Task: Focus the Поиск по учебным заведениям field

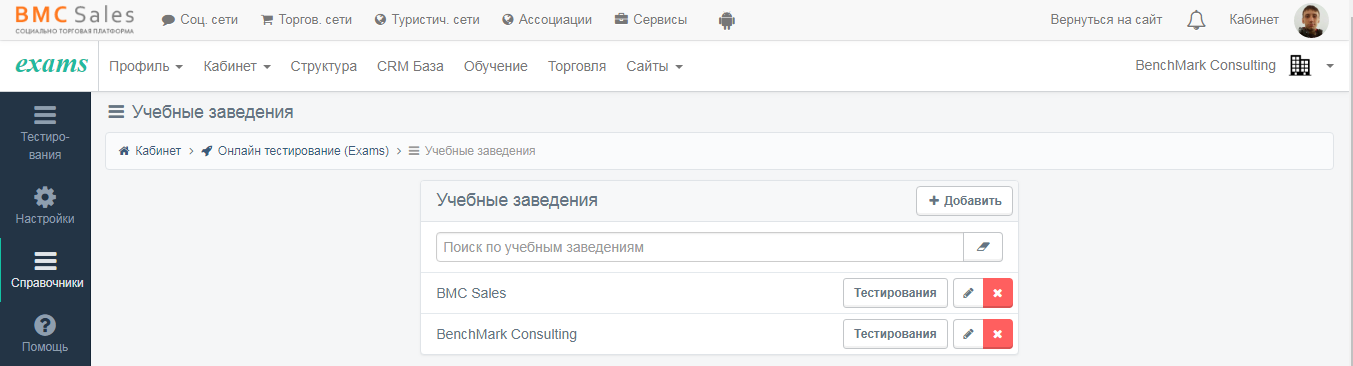Action: pyautogui.click(x=700, y=247)
